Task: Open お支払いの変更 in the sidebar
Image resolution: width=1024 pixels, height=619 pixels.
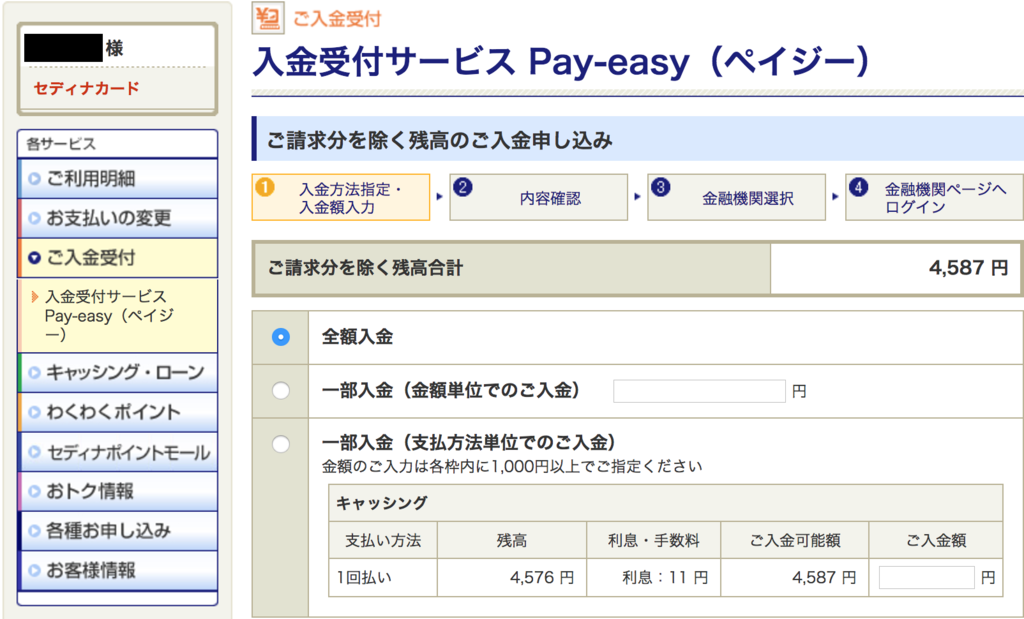Action: click(118, 218)
